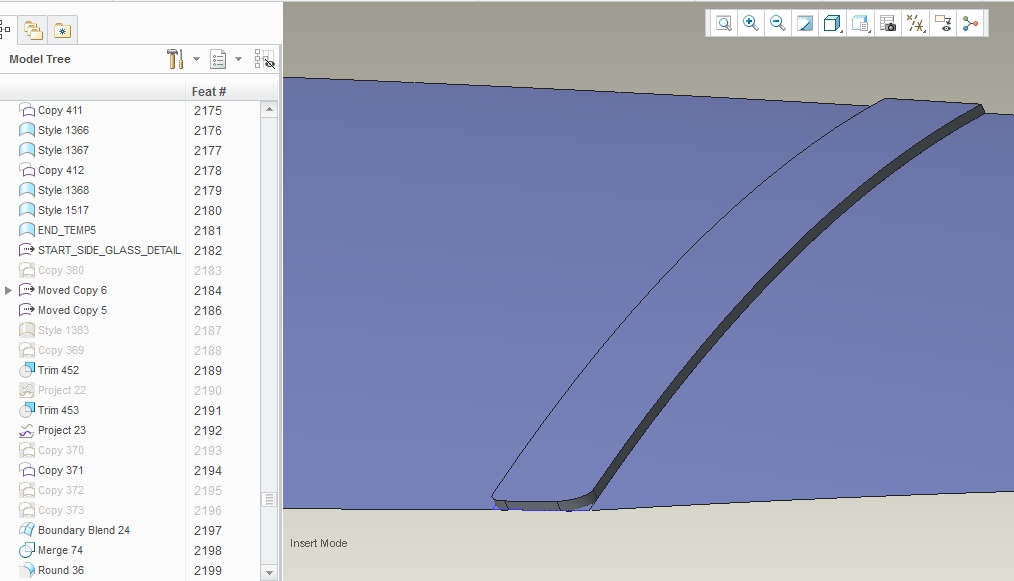Select the Style 1517 feature
The width and height of the screenshot is (1014, 581).
click(63, 210)
